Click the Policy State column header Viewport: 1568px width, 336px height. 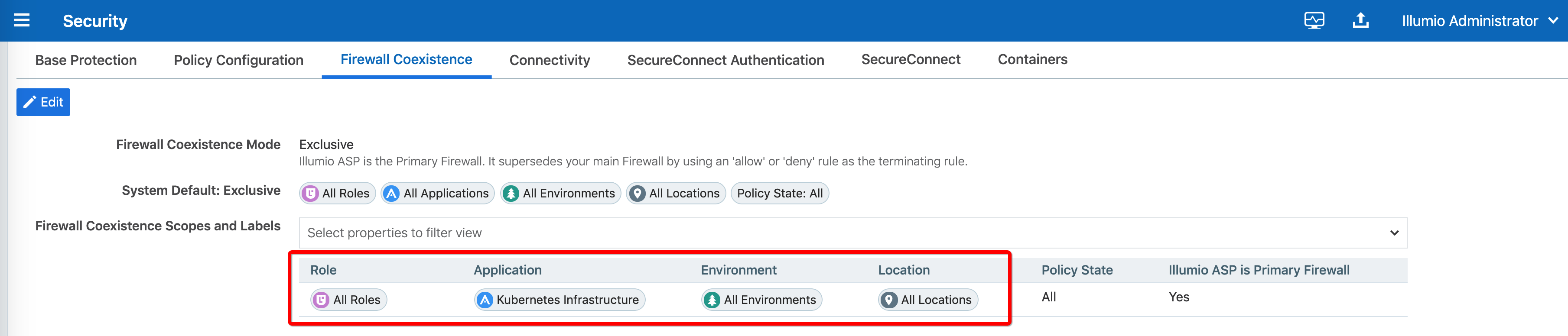point(1077,270)
